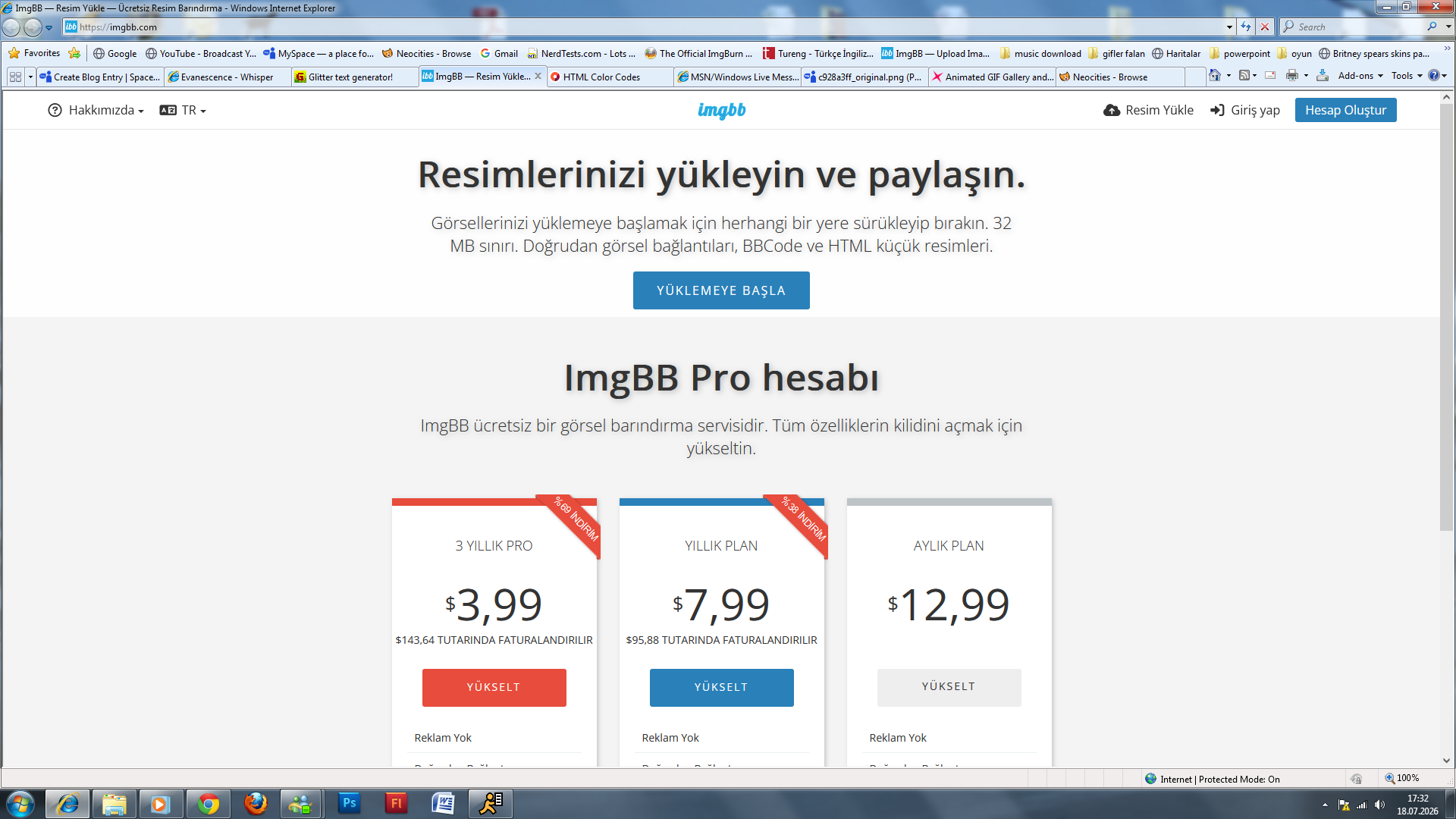The image size is (1456, 819).
Task: Show more favorites with the double chevron
Action: [1447, 50]
